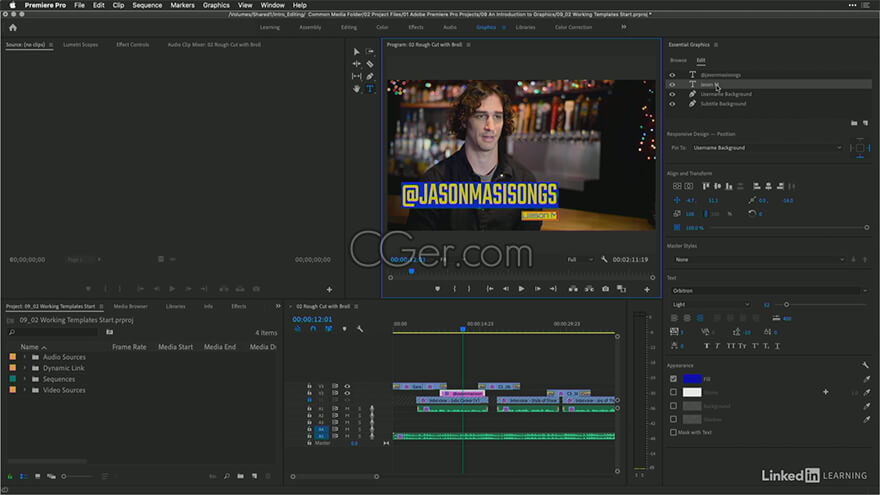Mark Out point in Program monitor
Image resolution: width=880 pixels, height=495 pixels.
[x=469, y=288]
